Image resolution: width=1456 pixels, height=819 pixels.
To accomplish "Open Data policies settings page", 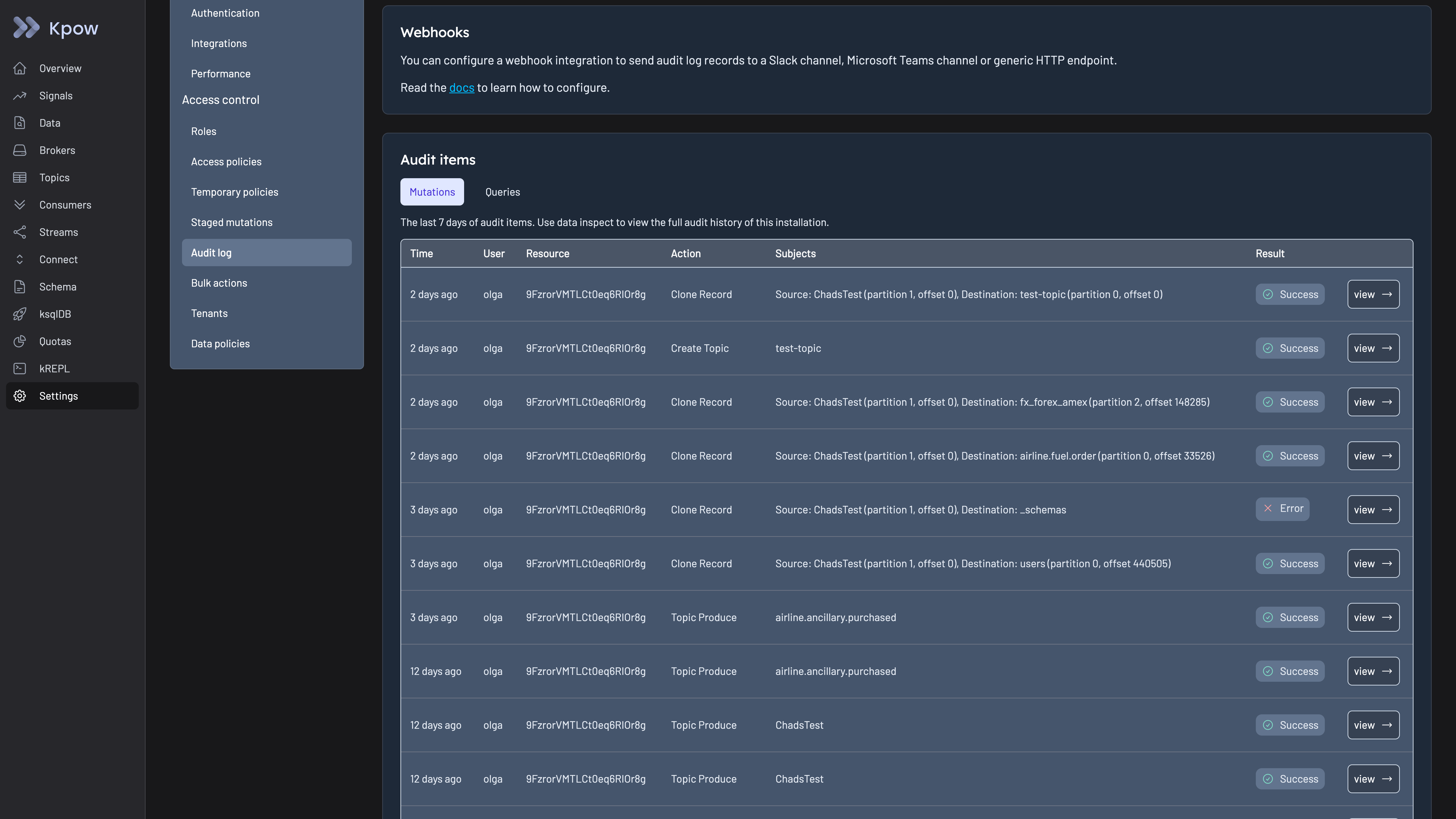I will coord(220,344).
